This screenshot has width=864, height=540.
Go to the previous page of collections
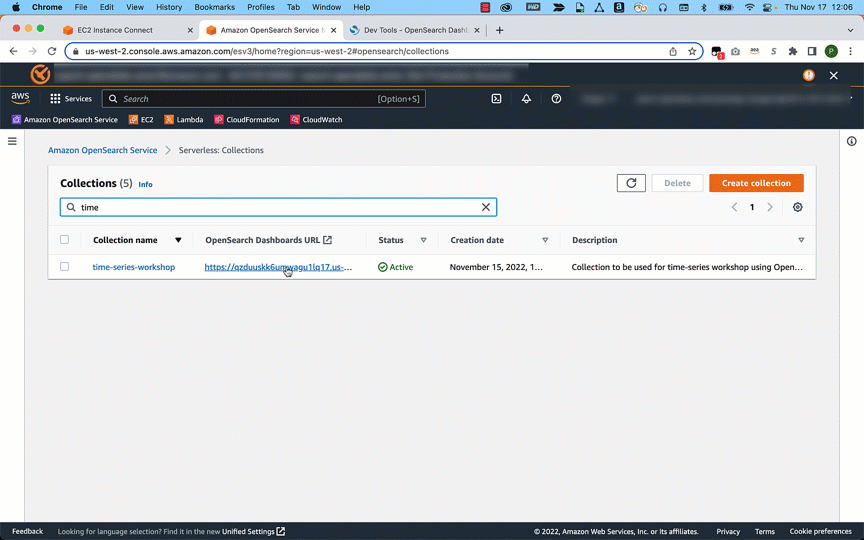click(735, 207)
